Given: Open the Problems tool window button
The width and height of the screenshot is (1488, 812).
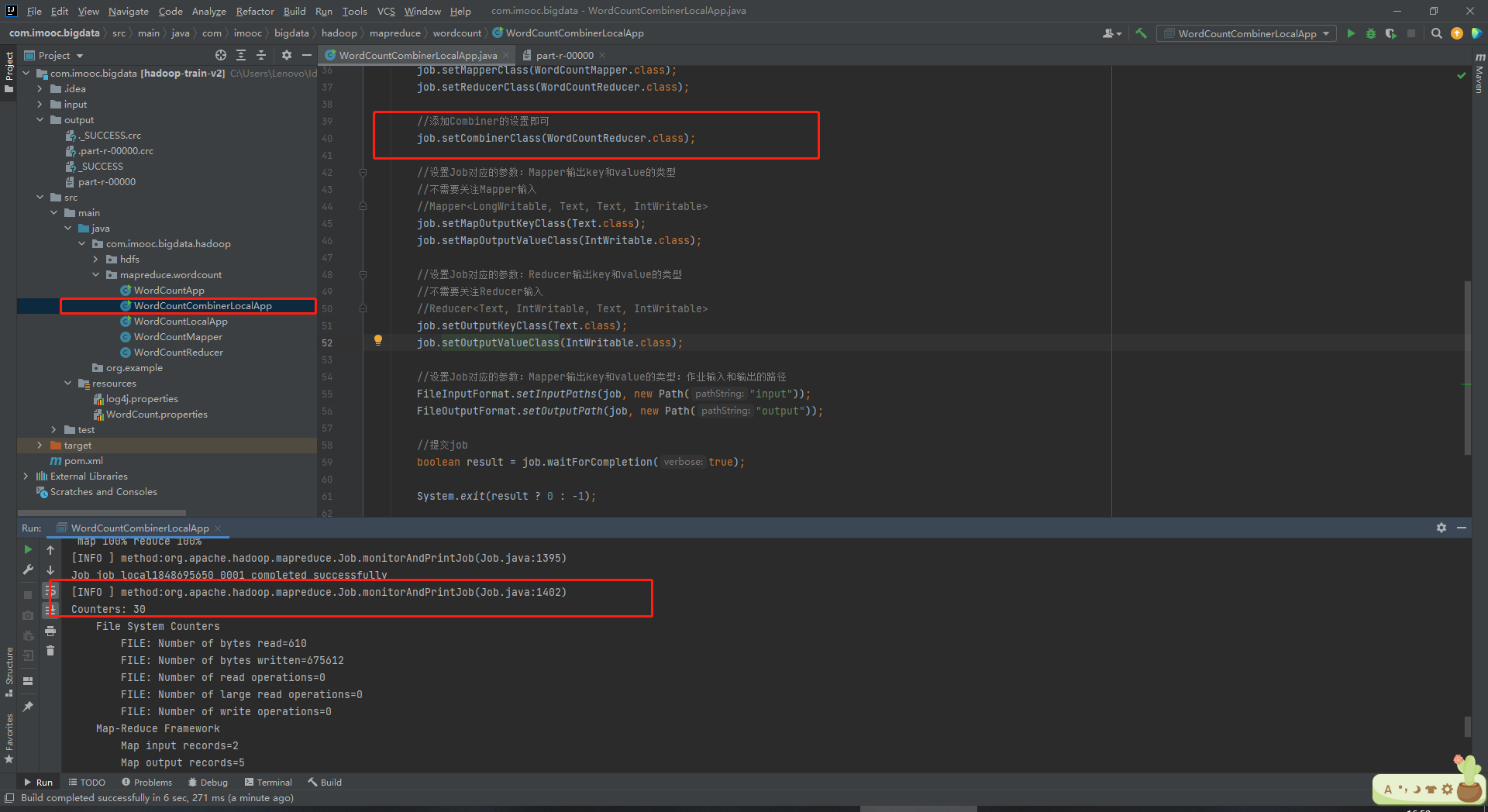Looking at the screenshot, I should [x=147, y=783].
